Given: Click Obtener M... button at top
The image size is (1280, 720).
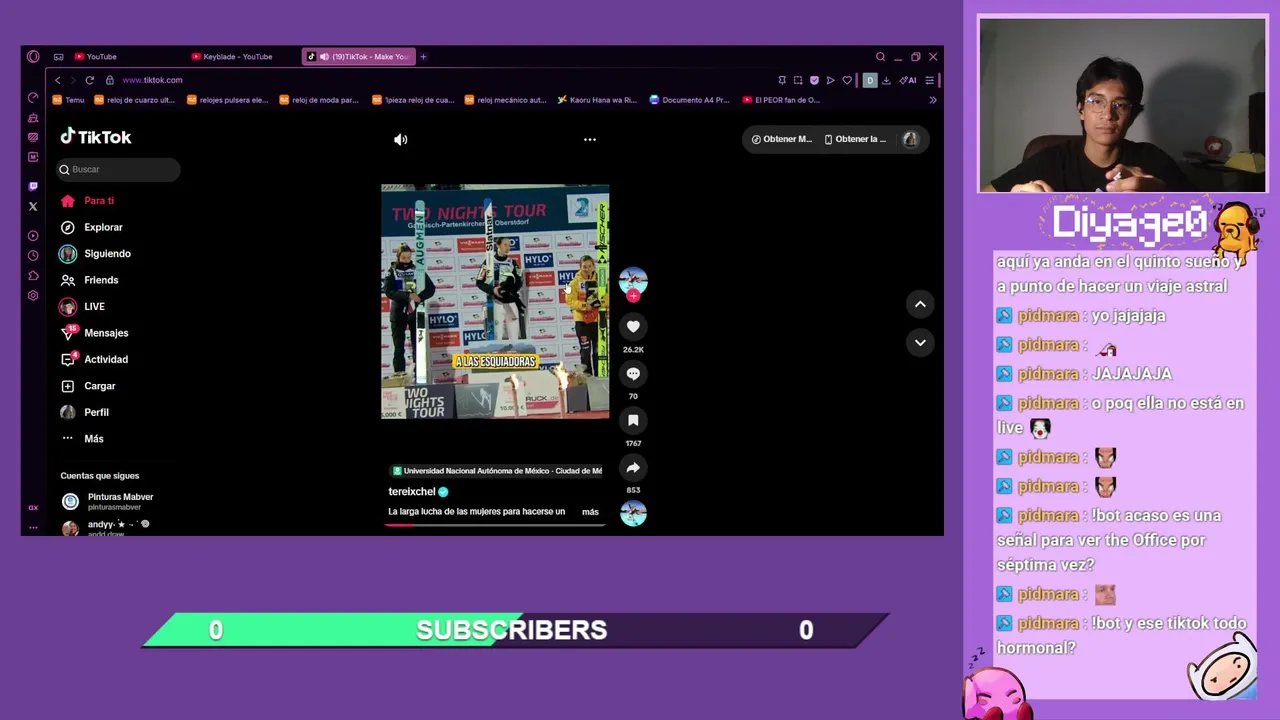Looking at the screenshot, I should (x=781, y=139).
